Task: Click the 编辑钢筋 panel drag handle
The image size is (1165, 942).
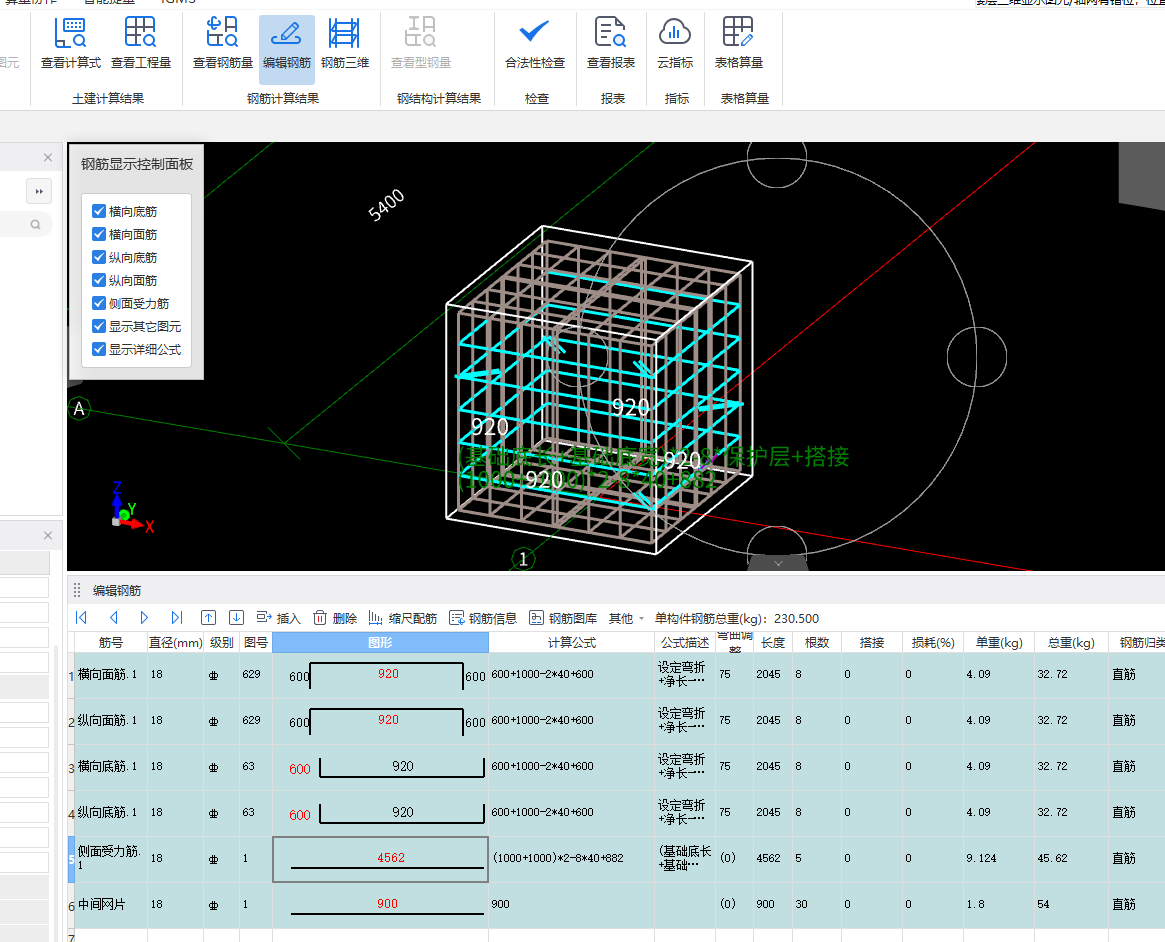Action: (77, 591)
